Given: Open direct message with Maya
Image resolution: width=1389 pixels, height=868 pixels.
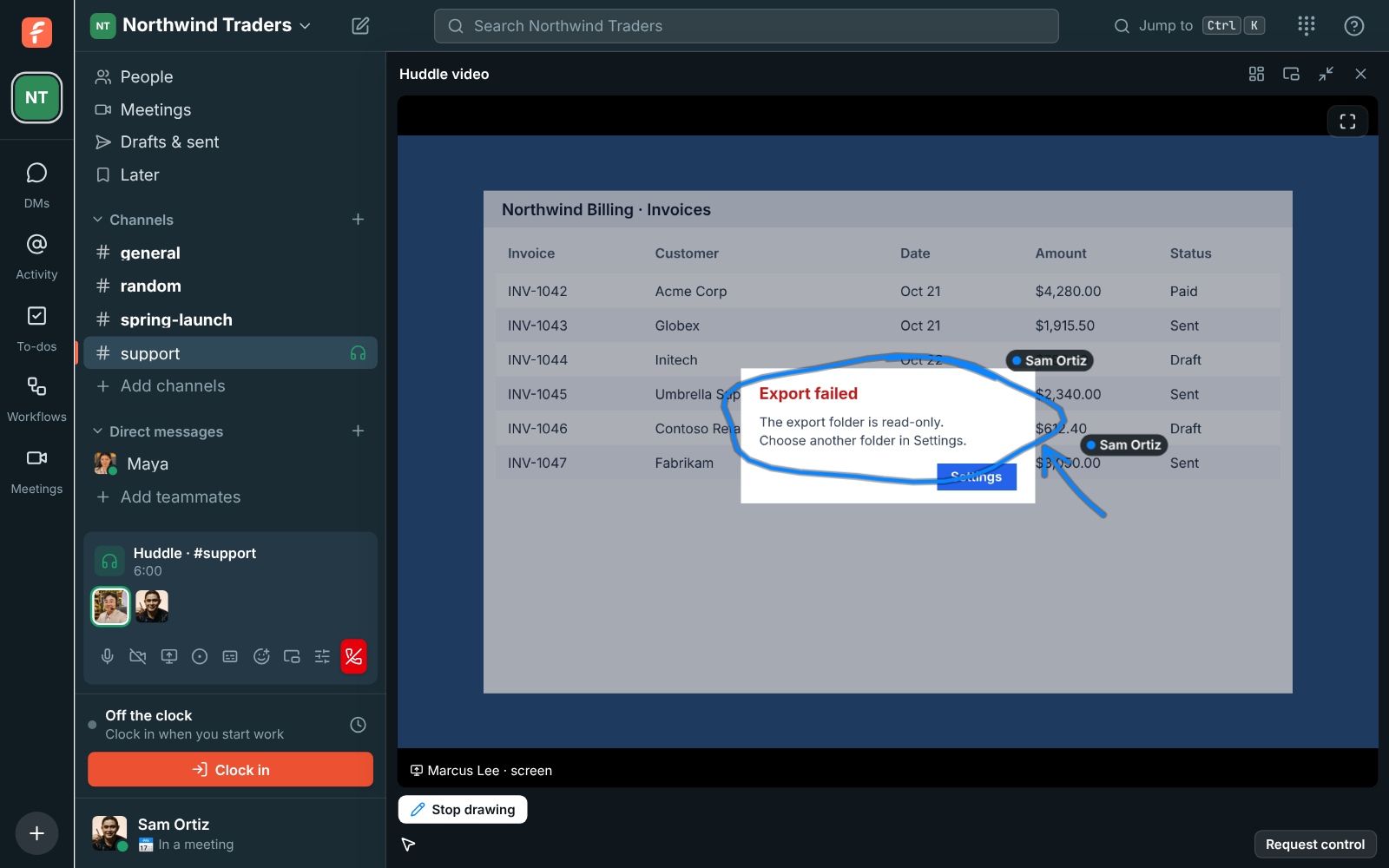Looking at the screenshot, I should click(x=230, y=464).
